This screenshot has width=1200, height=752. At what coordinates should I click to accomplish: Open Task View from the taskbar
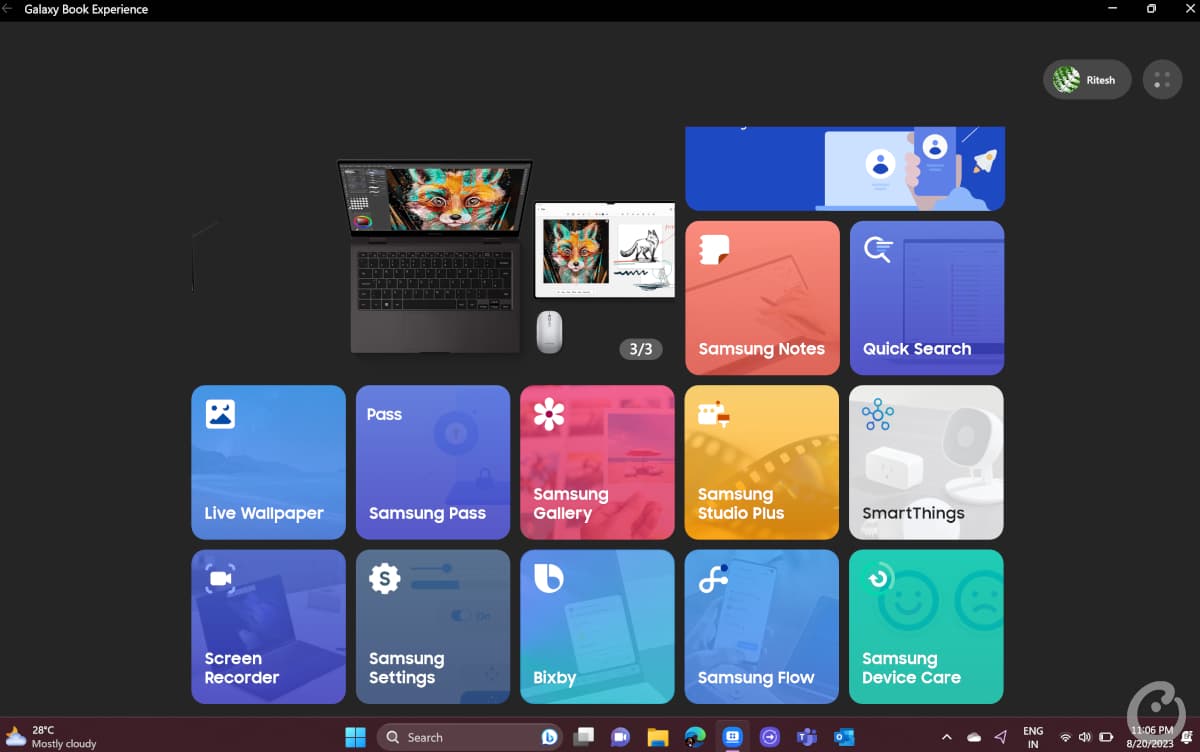(583, 737)
